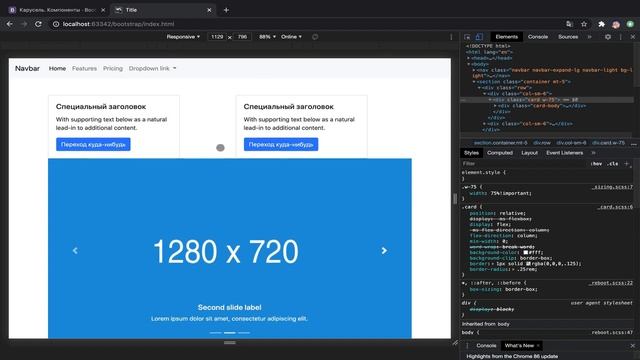Screen dimensions: 640x360
Task: Go to the previous carousel slide
Action: click(75, 251)
